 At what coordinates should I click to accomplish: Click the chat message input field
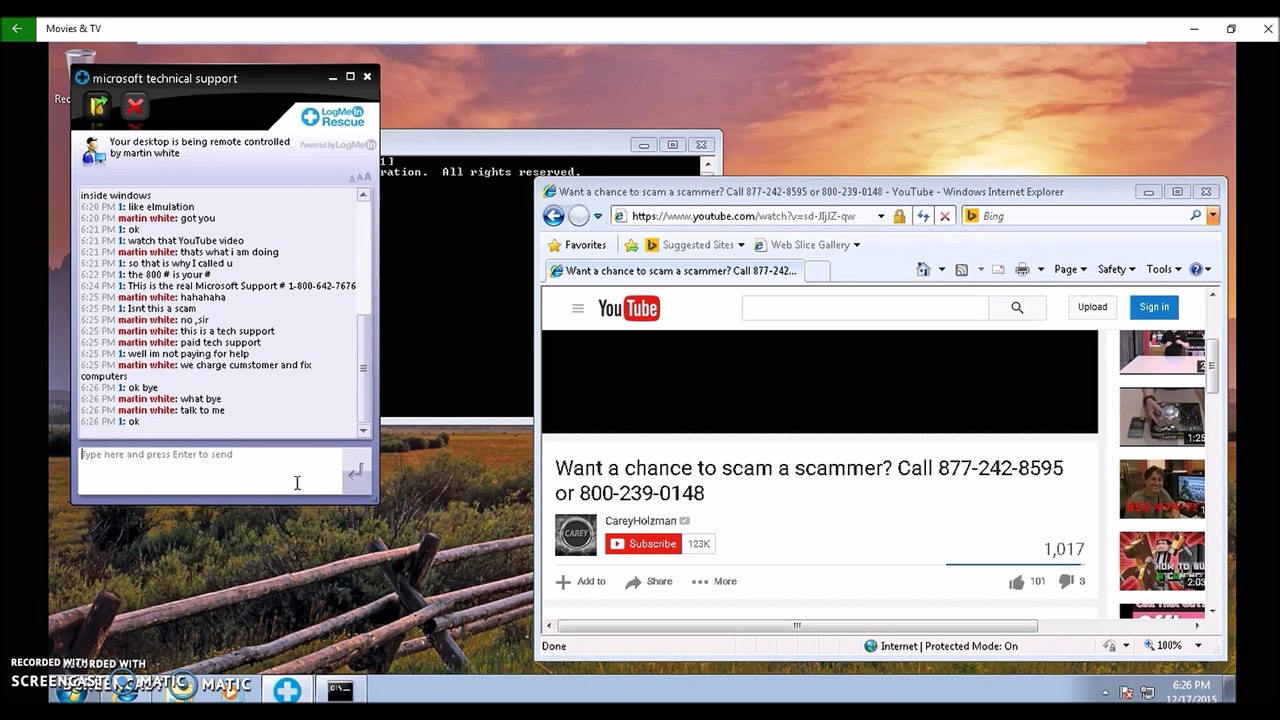click(x=210, y=471)
